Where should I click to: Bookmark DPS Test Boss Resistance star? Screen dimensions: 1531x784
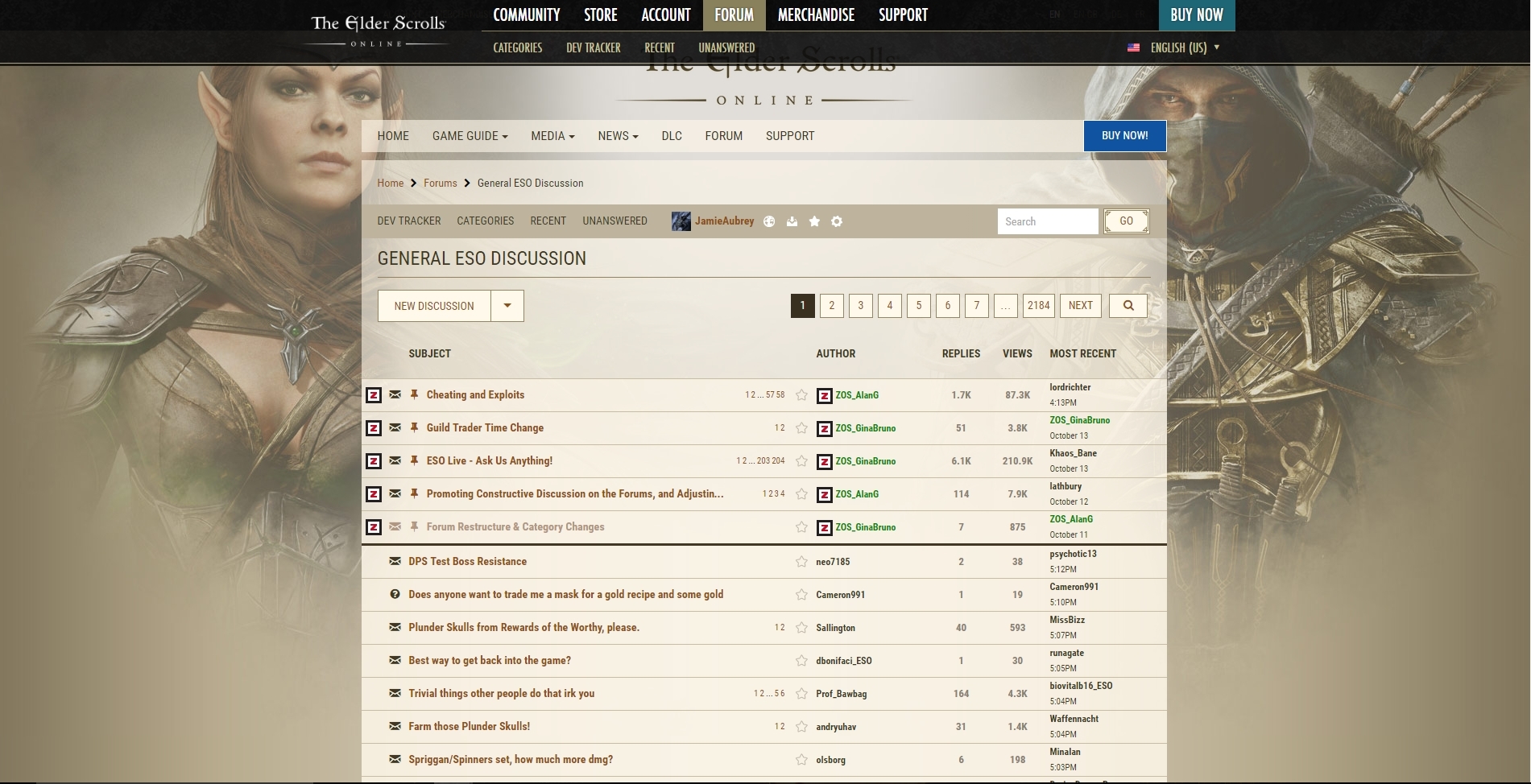coord(801,562)
